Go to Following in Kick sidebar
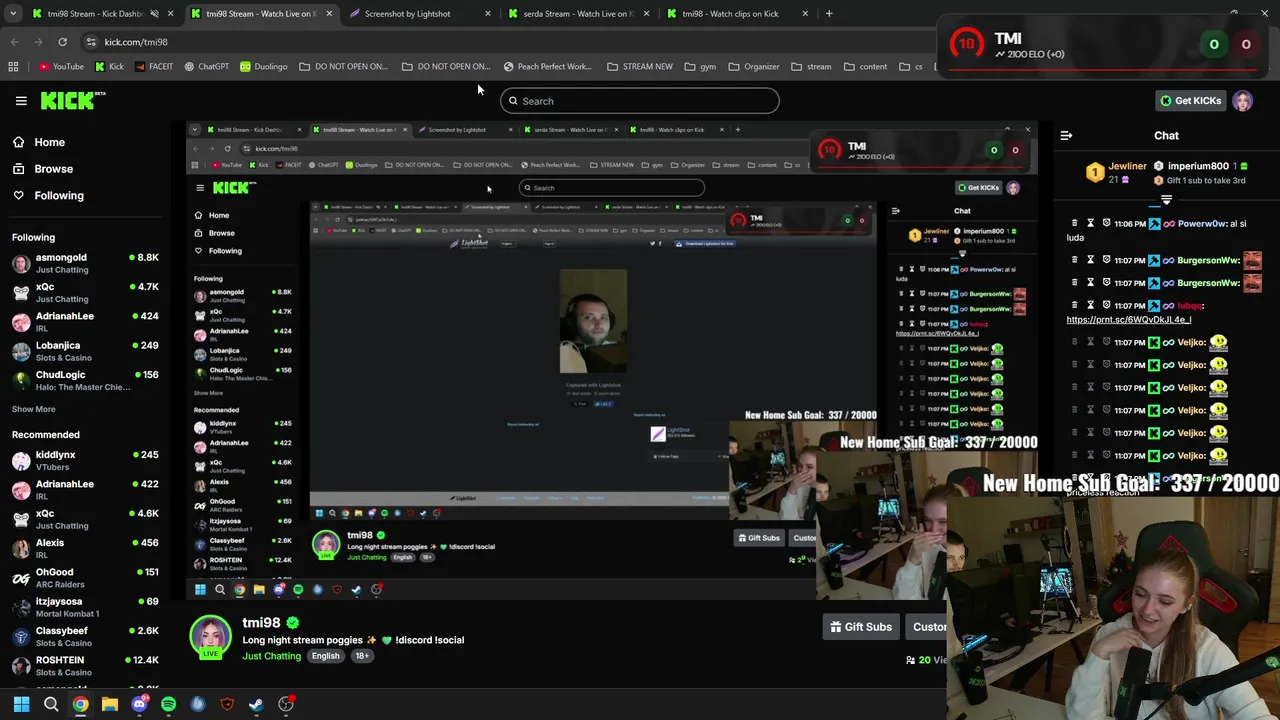Screen dimensions: 1280x720 pyautogui.click(x=48, y=196)
